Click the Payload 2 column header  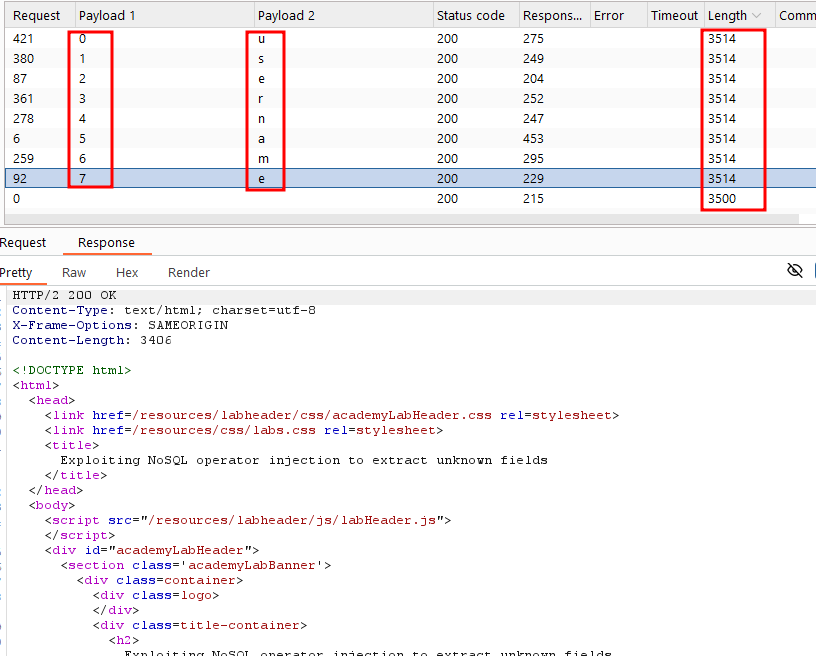[x=344, y=16]
